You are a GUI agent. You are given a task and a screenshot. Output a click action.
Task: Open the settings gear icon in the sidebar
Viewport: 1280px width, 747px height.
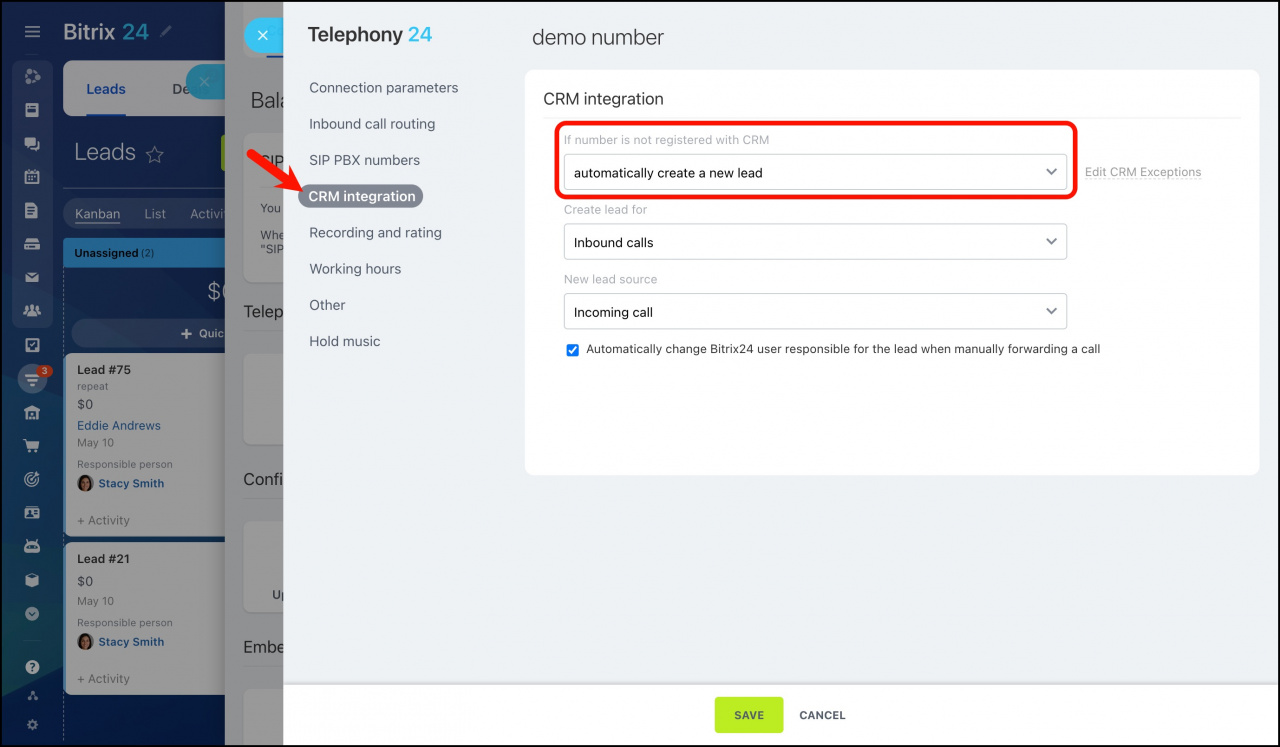tap(32, 724)
